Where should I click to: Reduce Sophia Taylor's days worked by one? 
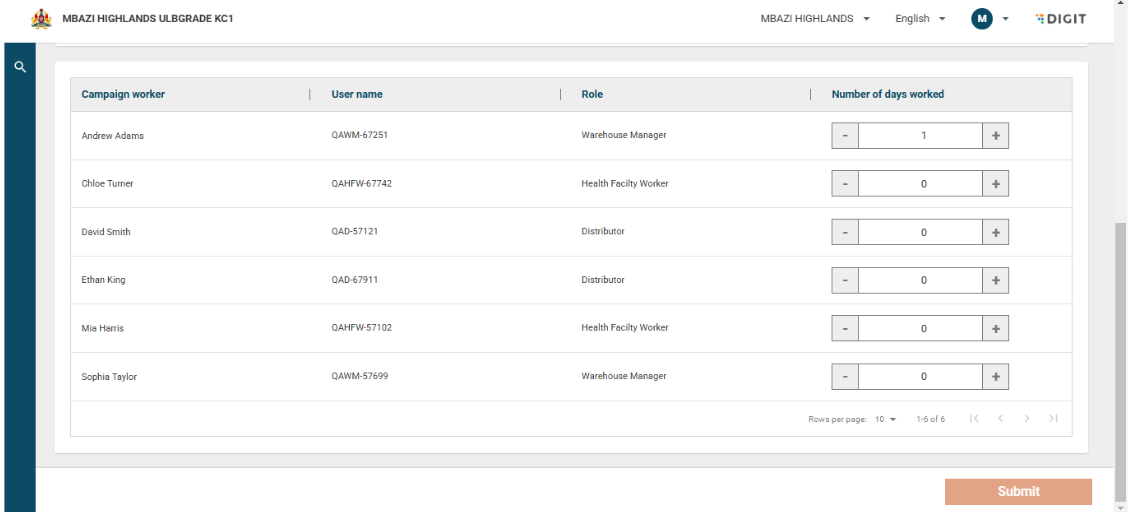point(845,377)
